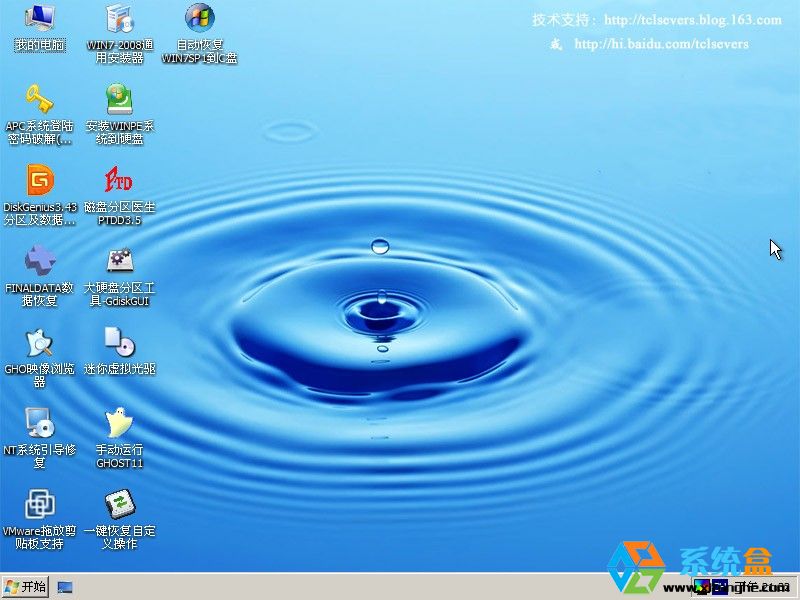Run NT 系统引导修复 boot repair

pos(38,428)
